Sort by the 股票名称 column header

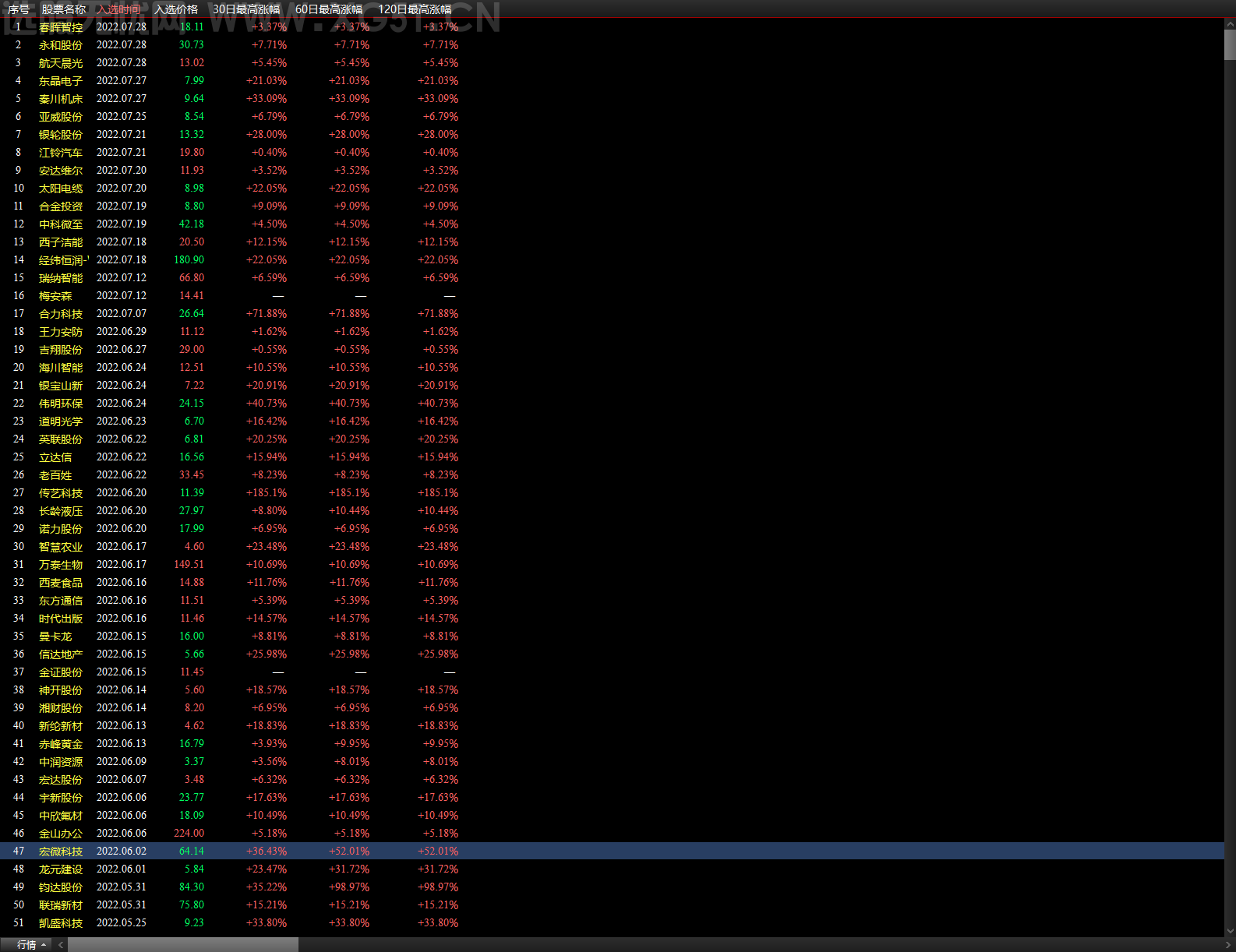pos(64,9)
